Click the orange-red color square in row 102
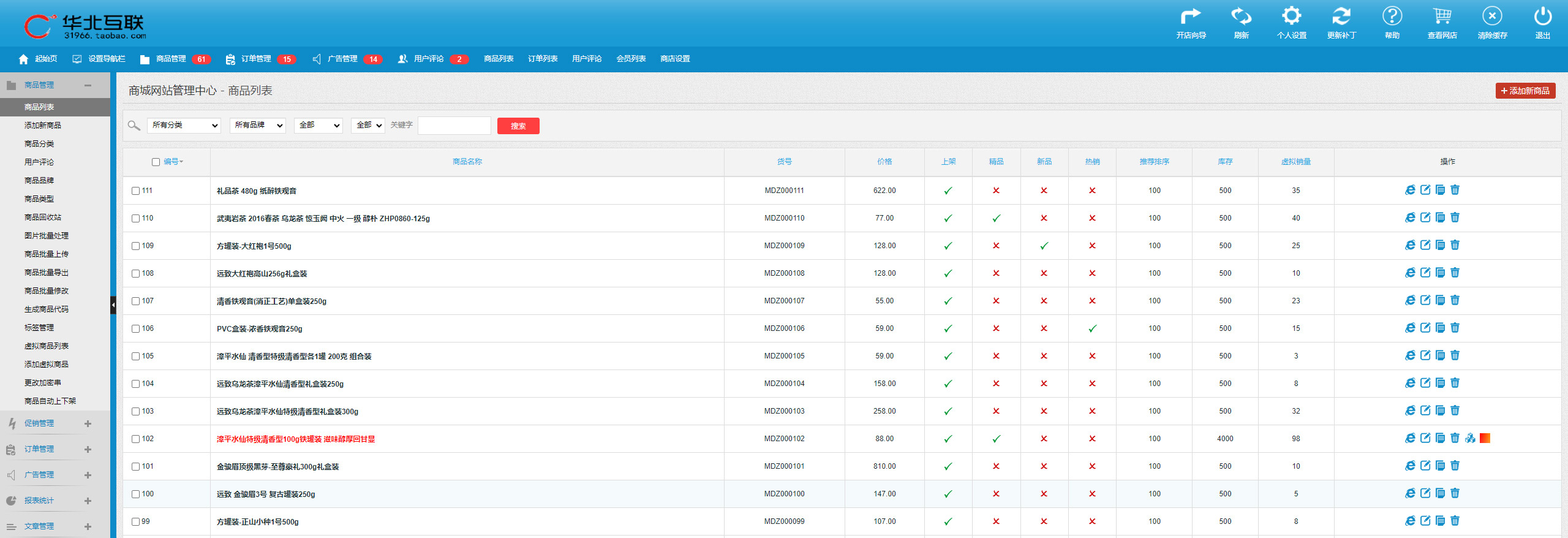1568x538 pixels. click(1485, 438)
